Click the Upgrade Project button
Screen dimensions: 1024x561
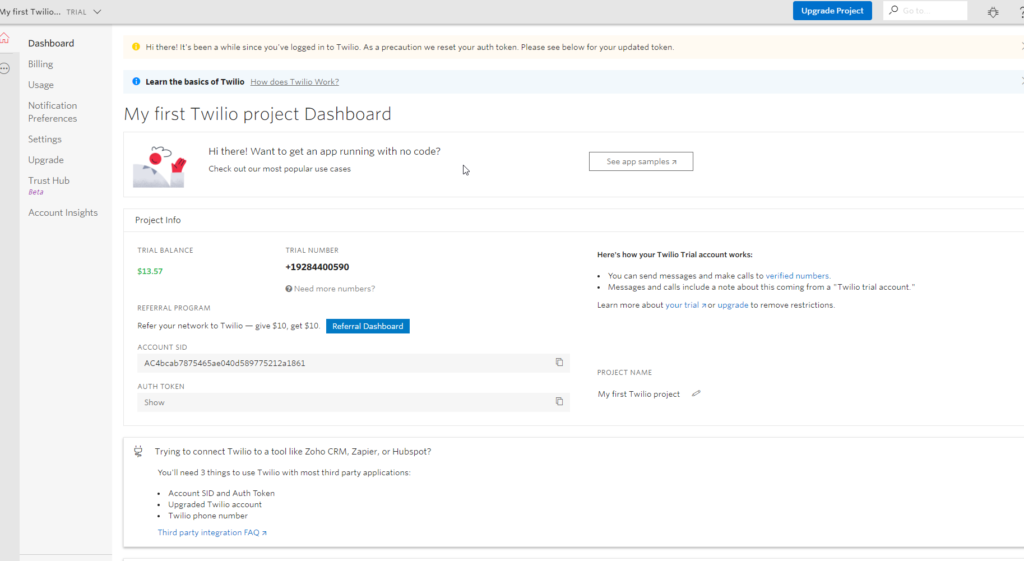click(832, 10)
